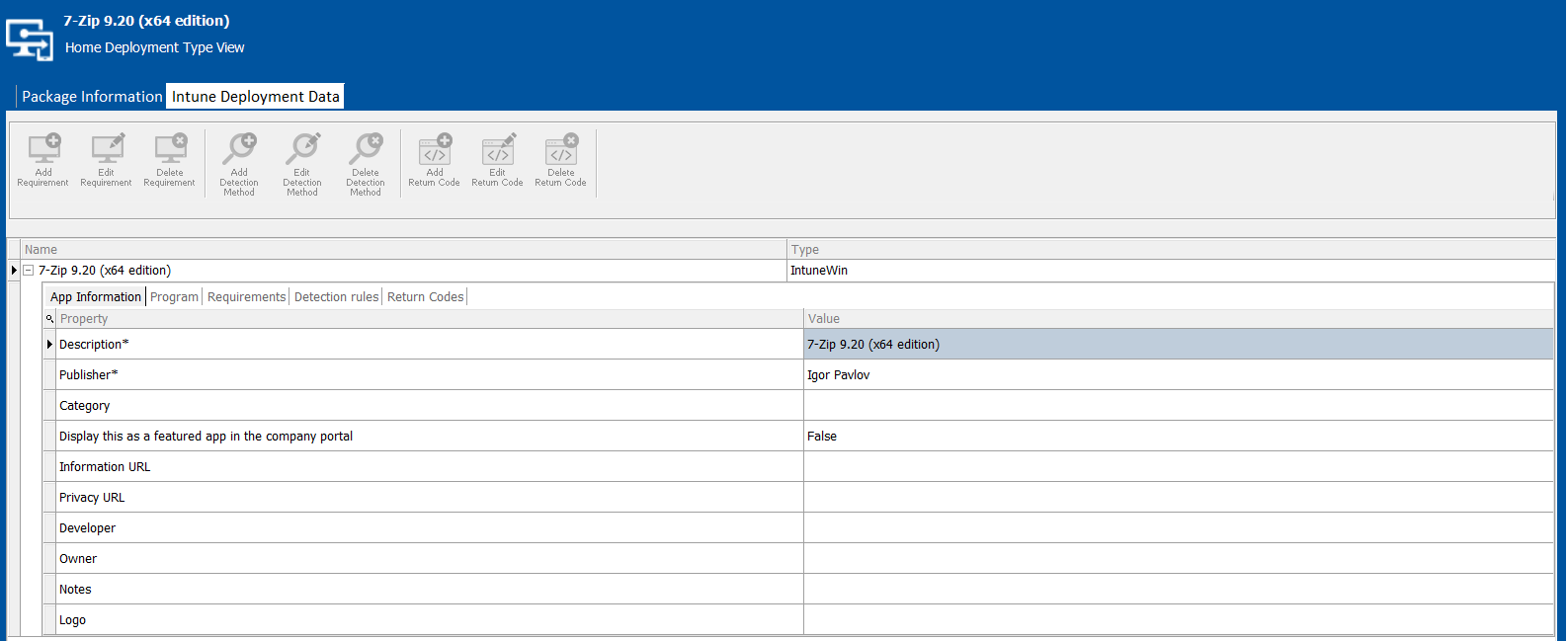Switch to the Package Information tab
This screenshot has height=641, width=1568.
click(x=92, y=97)
